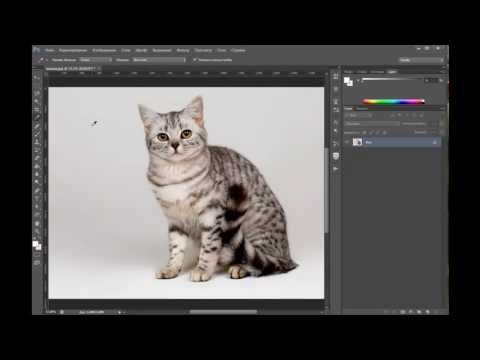This screenshot has height=360, width=480.
Task: Close the open document tab
Action: pyautogui.click(x=99, y=69)
